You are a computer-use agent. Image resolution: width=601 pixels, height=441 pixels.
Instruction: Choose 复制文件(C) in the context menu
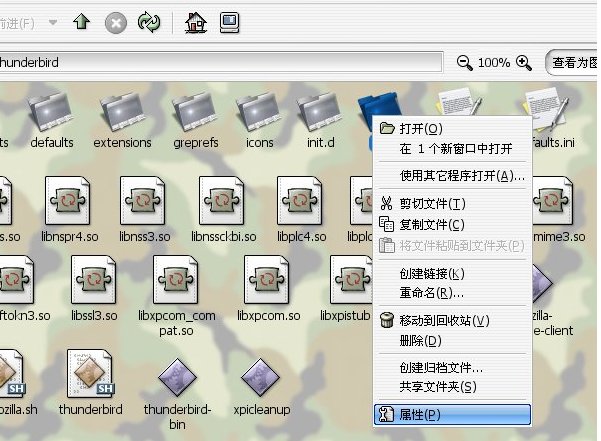tap(452, 225)
